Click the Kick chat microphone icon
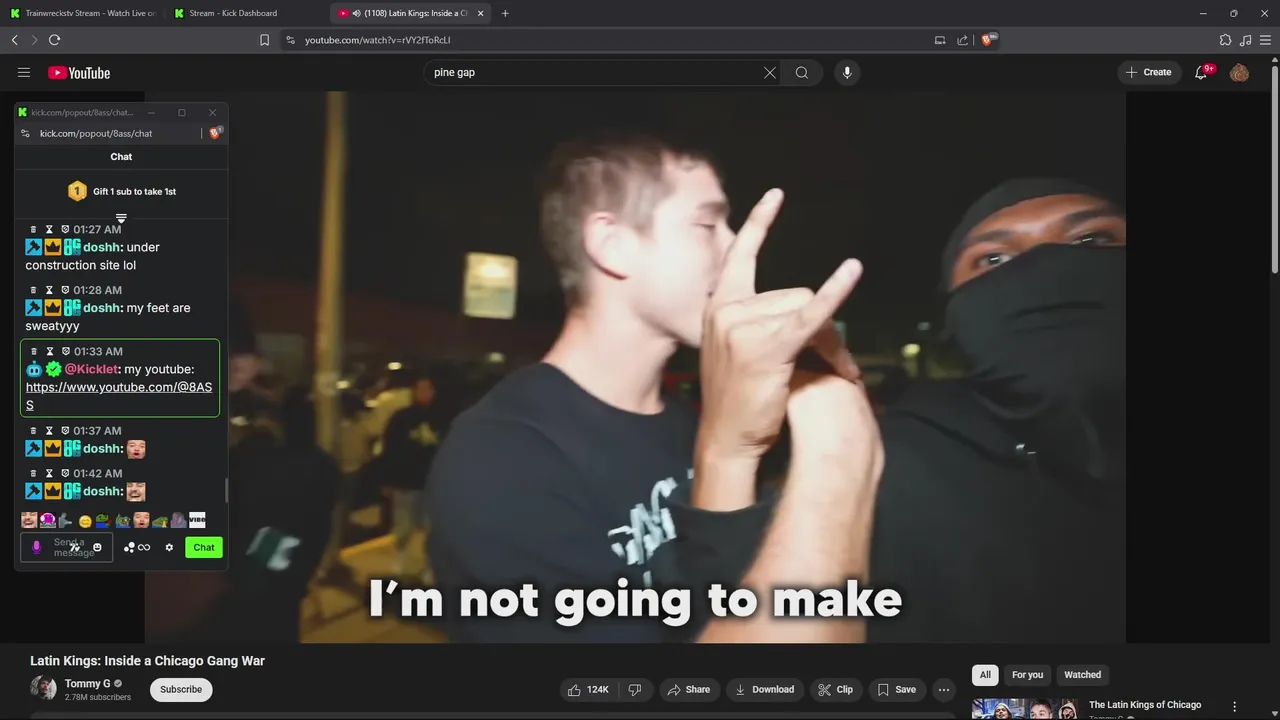This screenshot has height=720, width=1280. coord(37,547)
